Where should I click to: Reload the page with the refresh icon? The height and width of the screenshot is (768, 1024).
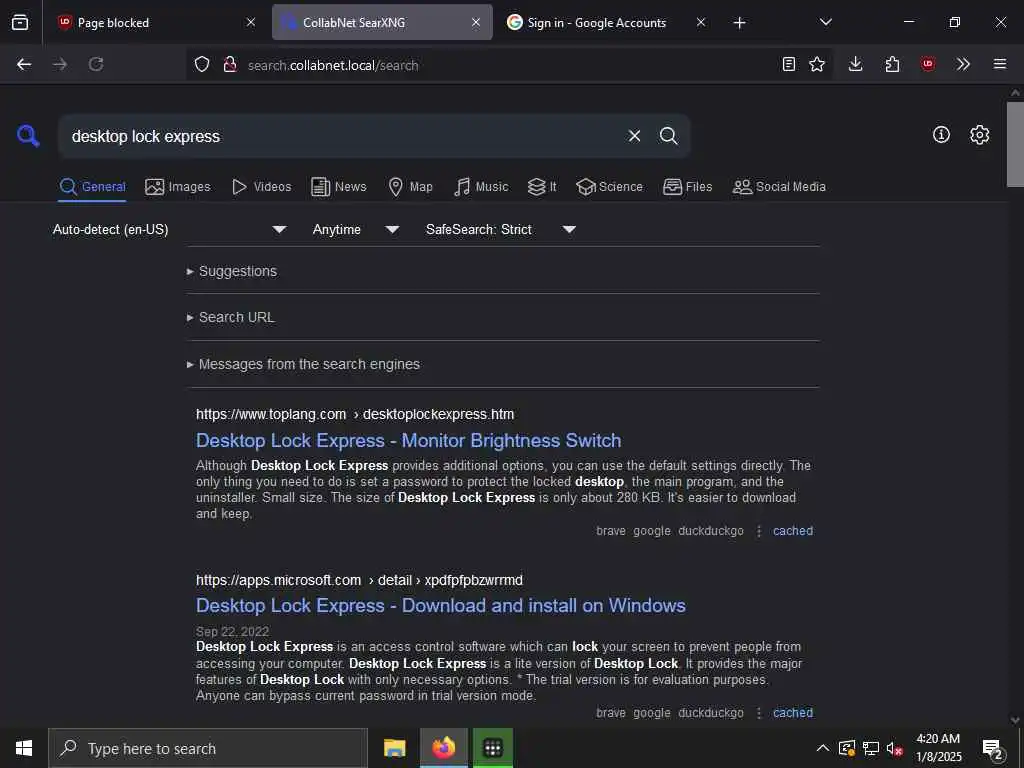coord(96,64)
